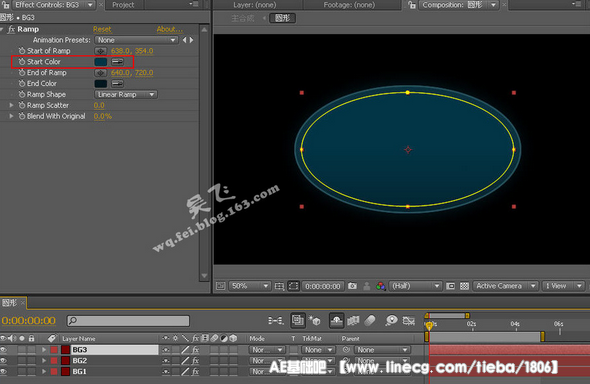
Task: Toggle the Blend With Original stopwatch
Action: (22, 116)
